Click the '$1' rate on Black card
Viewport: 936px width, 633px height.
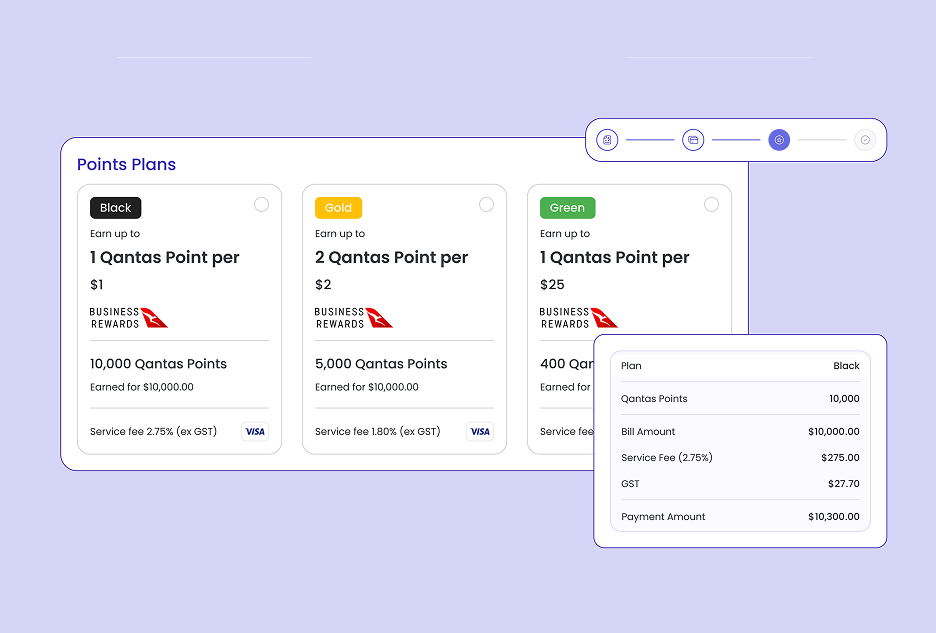(x=97, y=285)
